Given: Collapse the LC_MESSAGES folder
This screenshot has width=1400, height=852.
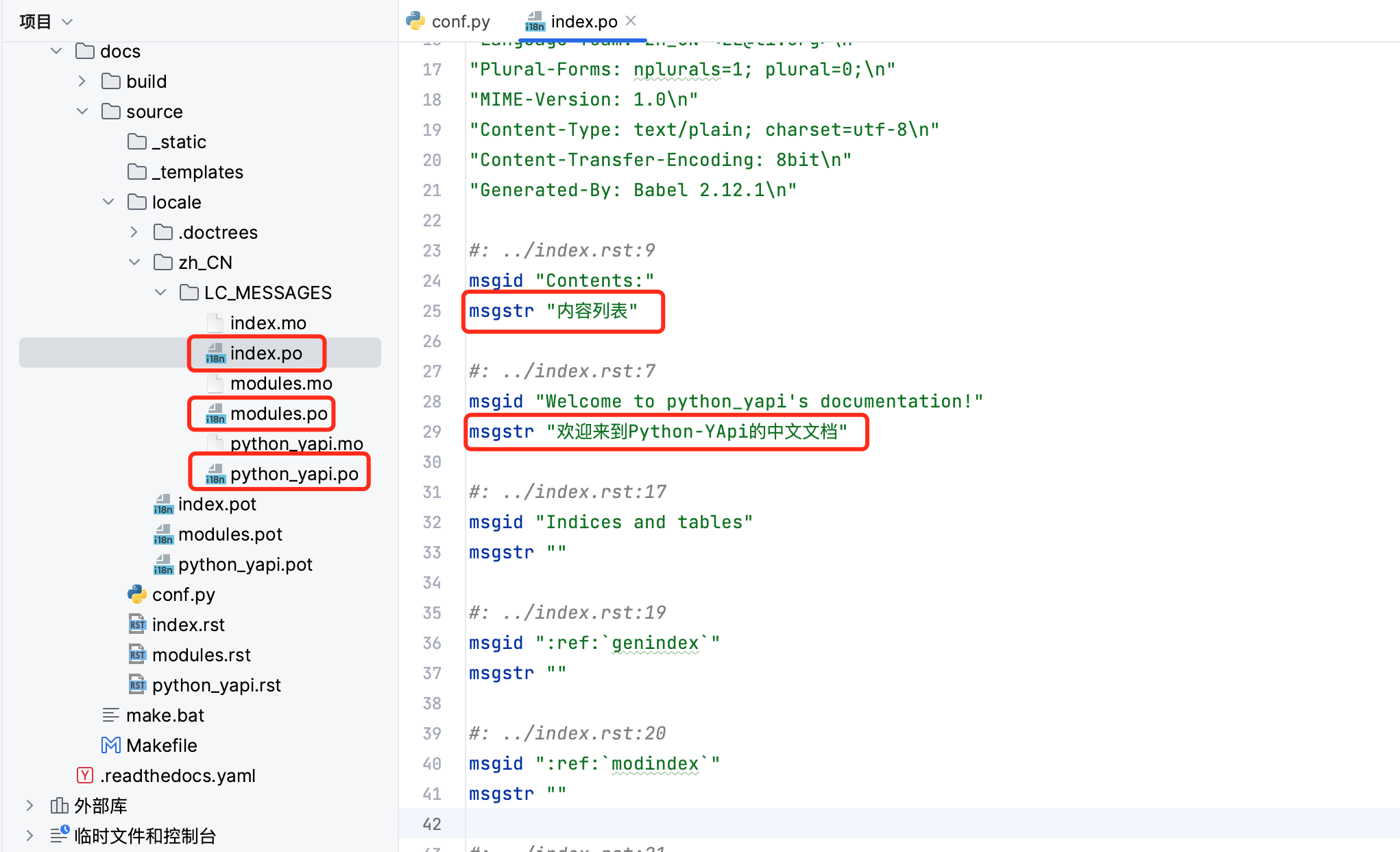Looking at the screenshot, I should pyautogui.click(x=160, y=292).
